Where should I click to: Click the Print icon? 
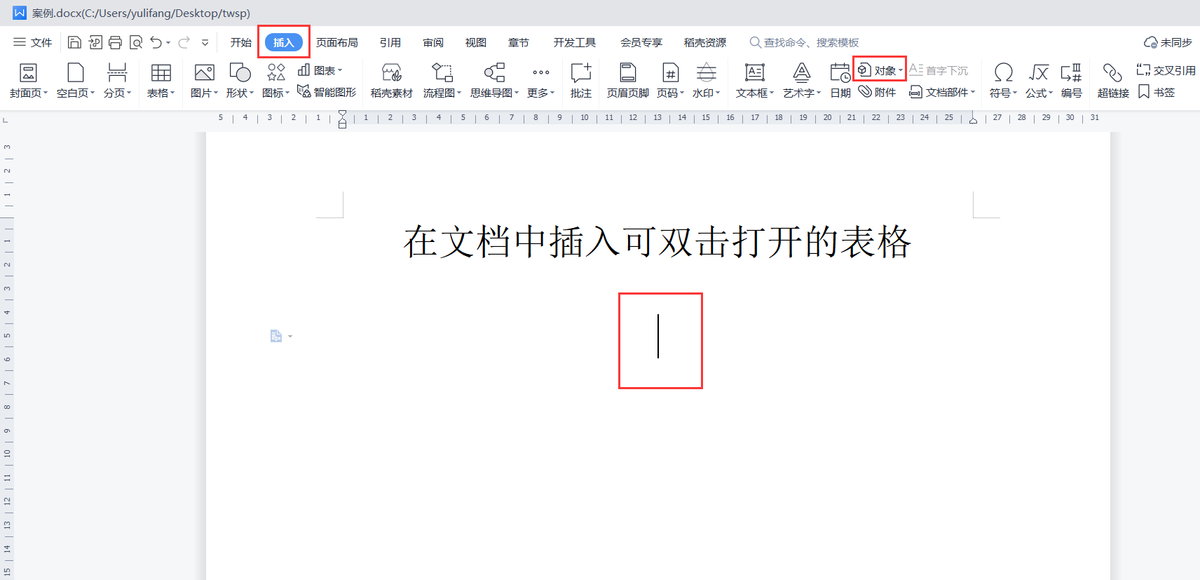[x=116, y=42]
